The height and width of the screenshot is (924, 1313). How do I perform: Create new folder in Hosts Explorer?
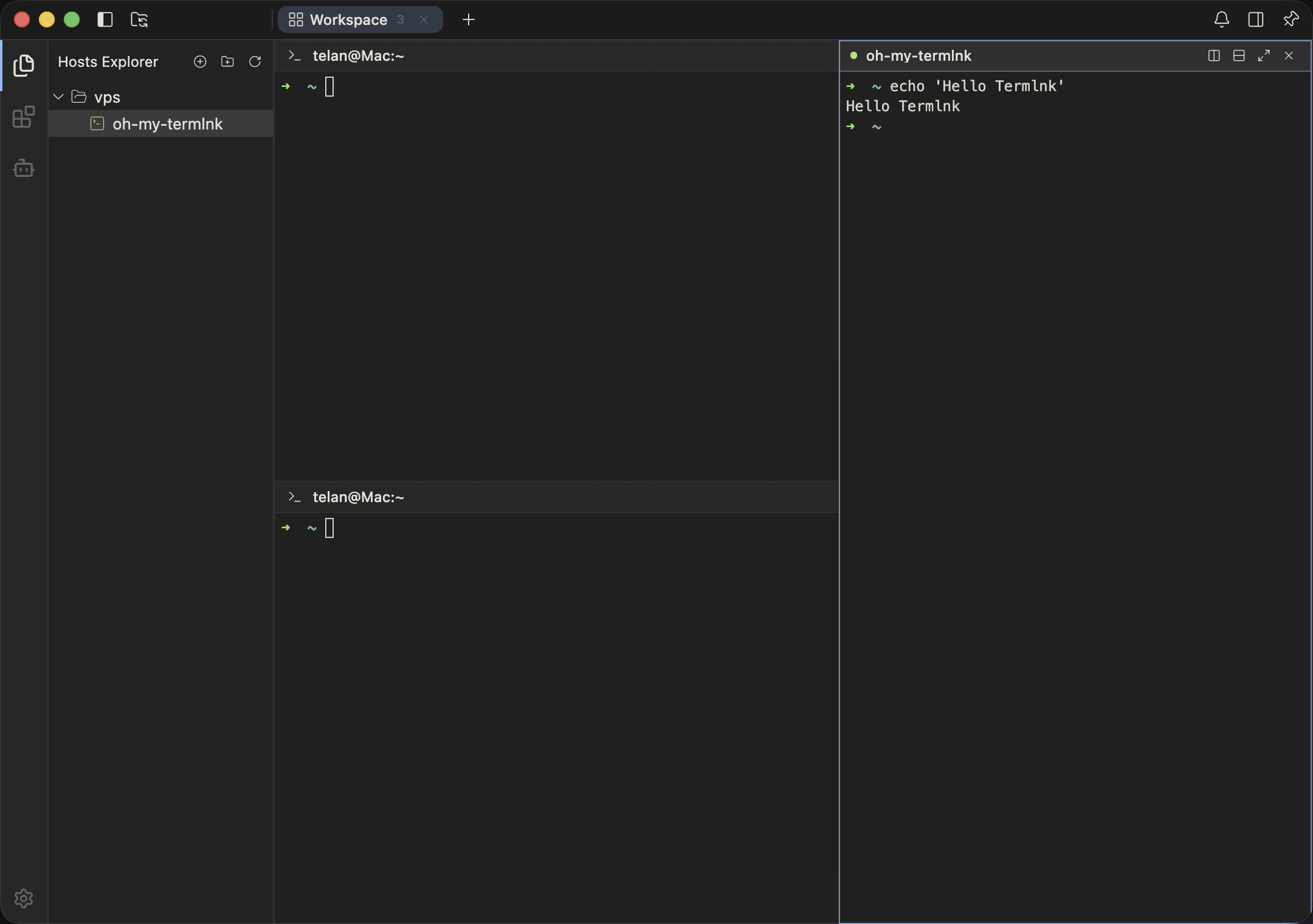click(x=227, y=61)
